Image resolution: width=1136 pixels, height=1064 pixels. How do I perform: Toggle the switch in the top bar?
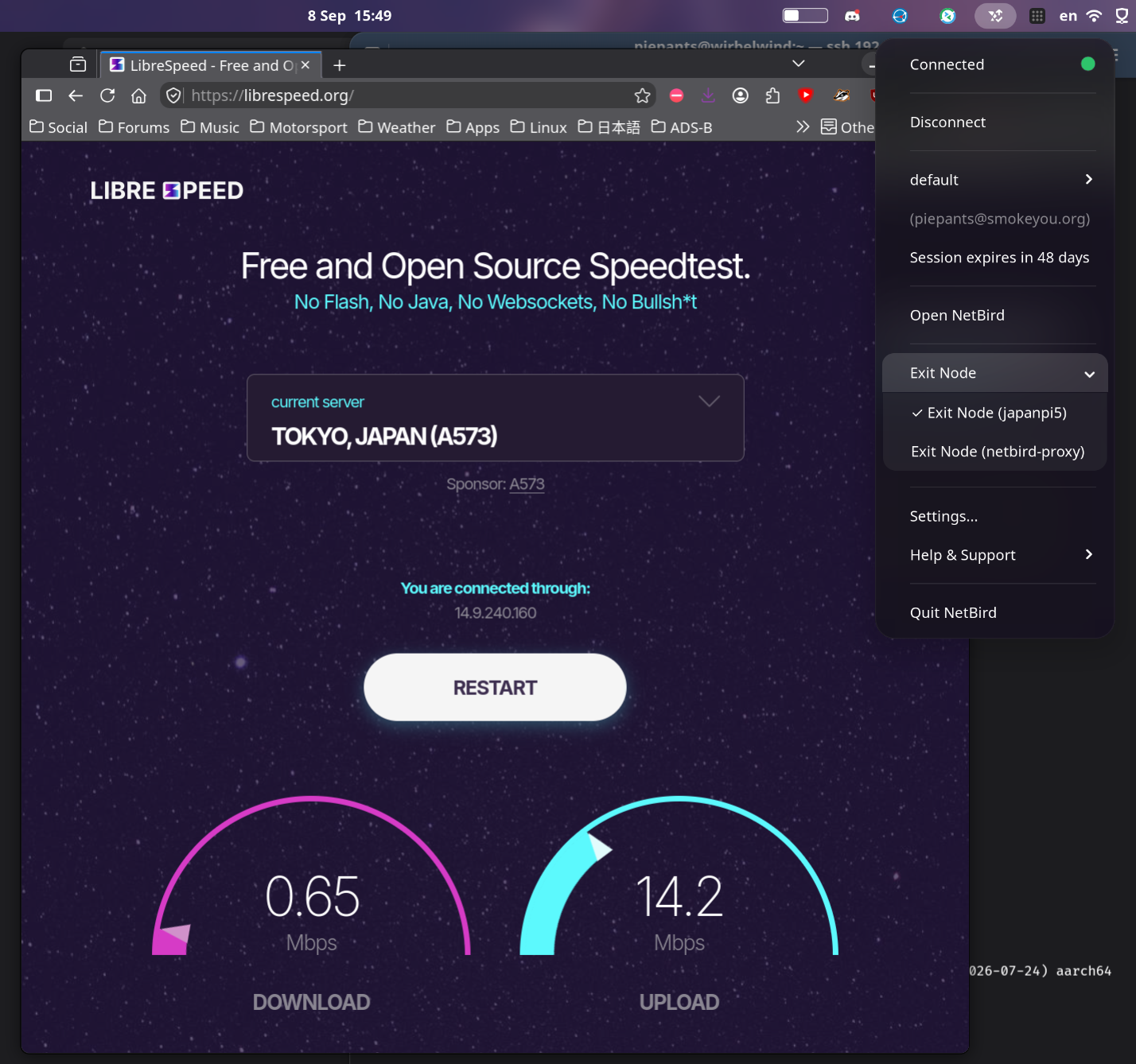pos(805,15)
